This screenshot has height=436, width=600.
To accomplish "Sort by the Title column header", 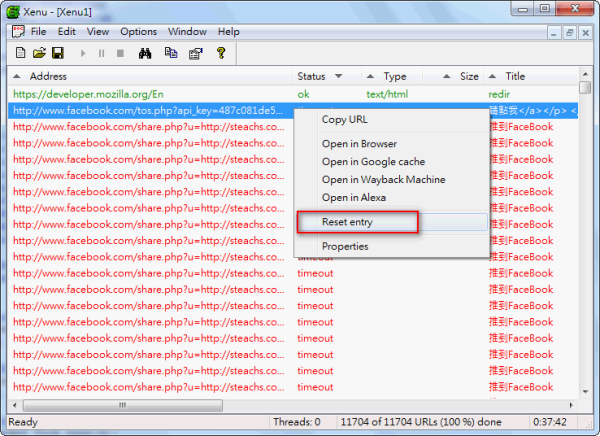I will [531, 76].
